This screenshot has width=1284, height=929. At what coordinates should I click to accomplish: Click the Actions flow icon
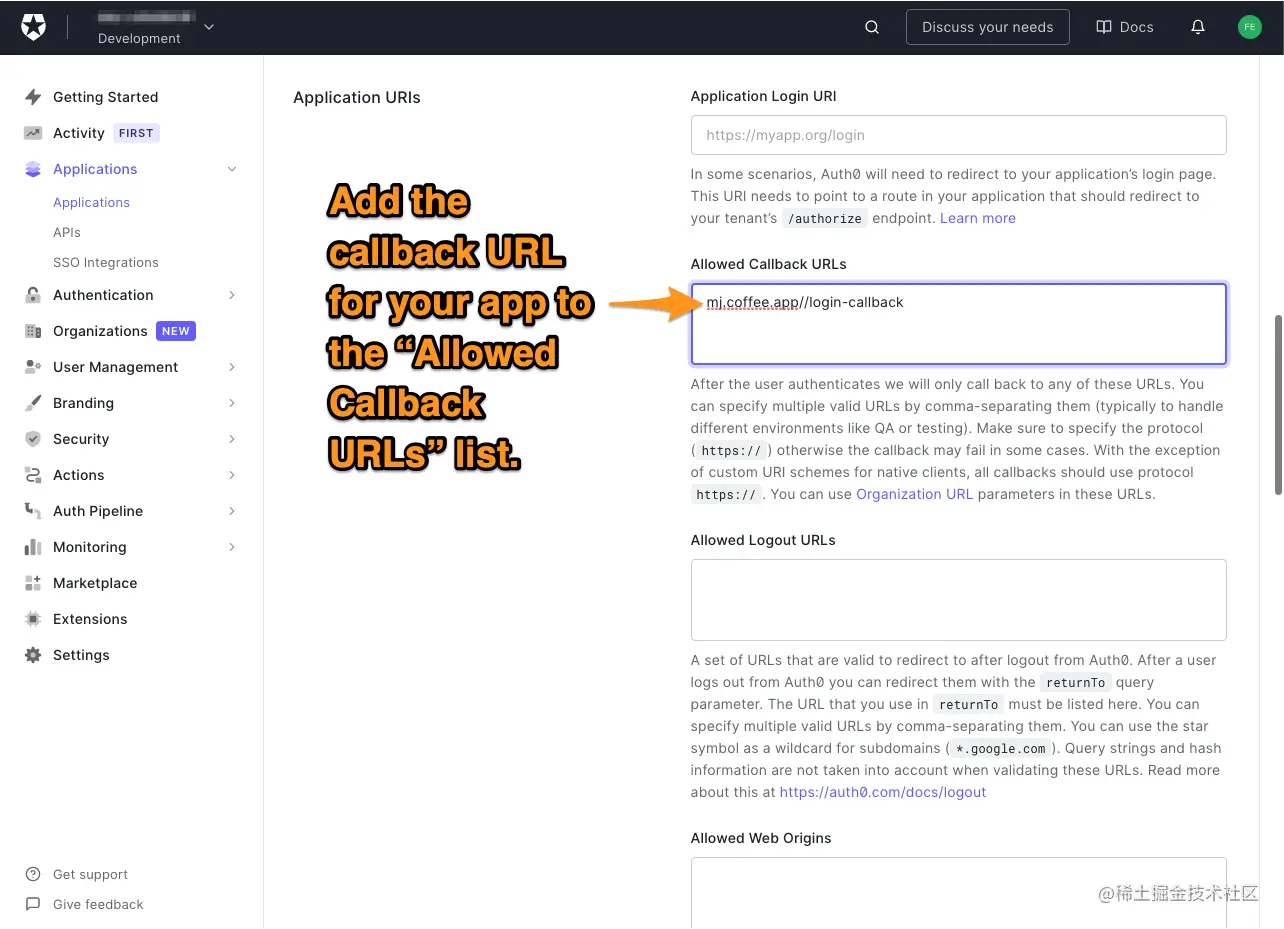point(33,475)
